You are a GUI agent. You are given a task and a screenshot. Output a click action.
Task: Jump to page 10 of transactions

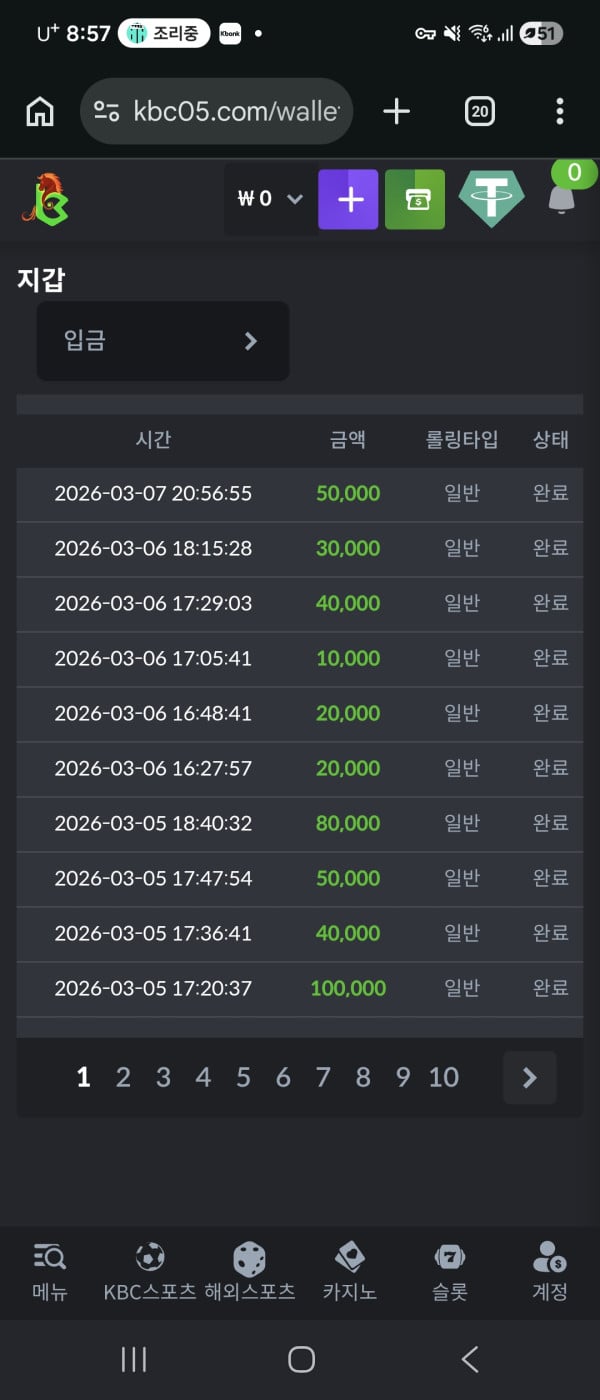point(443,1077)
